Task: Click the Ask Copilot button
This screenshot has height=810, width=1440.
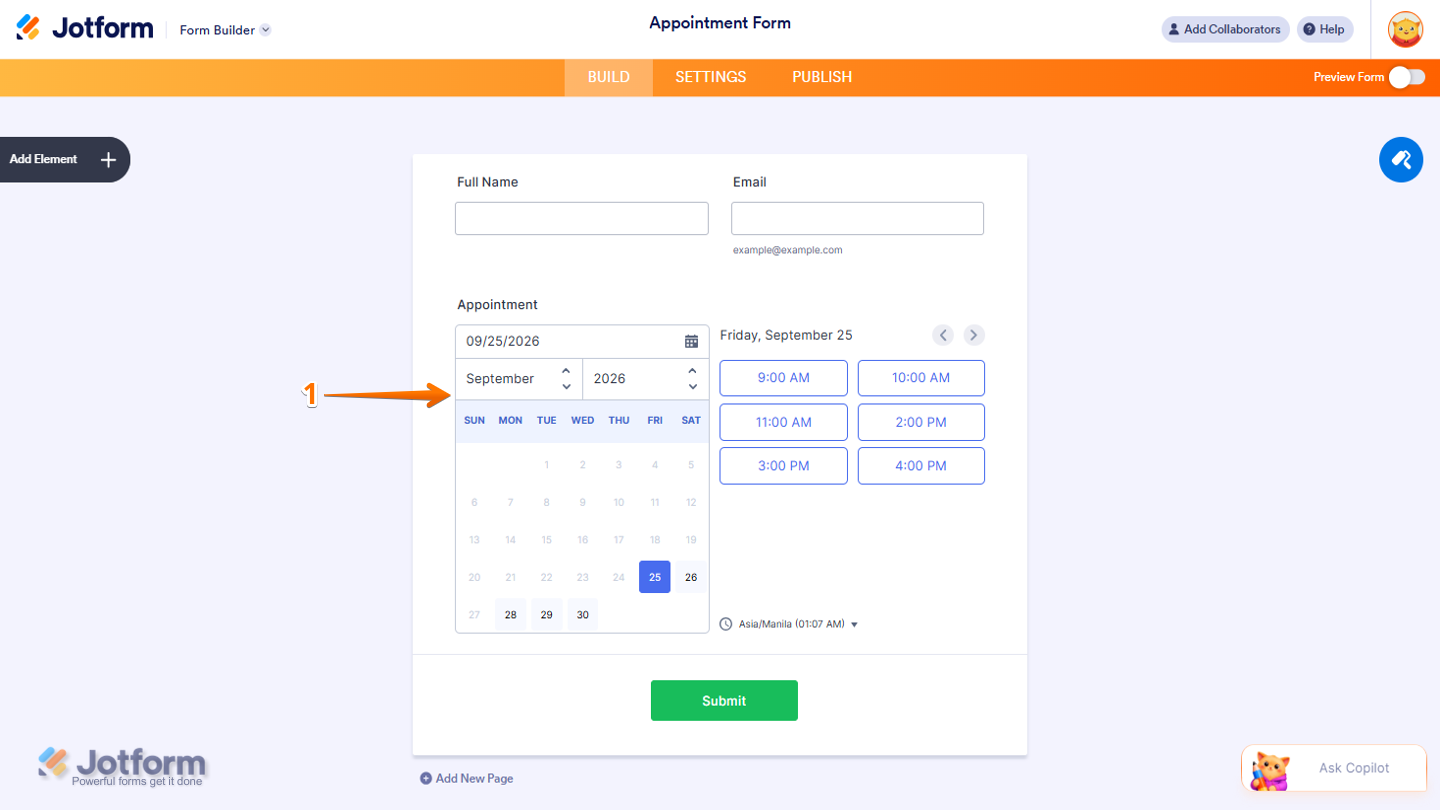Action: coord(1334,768)
